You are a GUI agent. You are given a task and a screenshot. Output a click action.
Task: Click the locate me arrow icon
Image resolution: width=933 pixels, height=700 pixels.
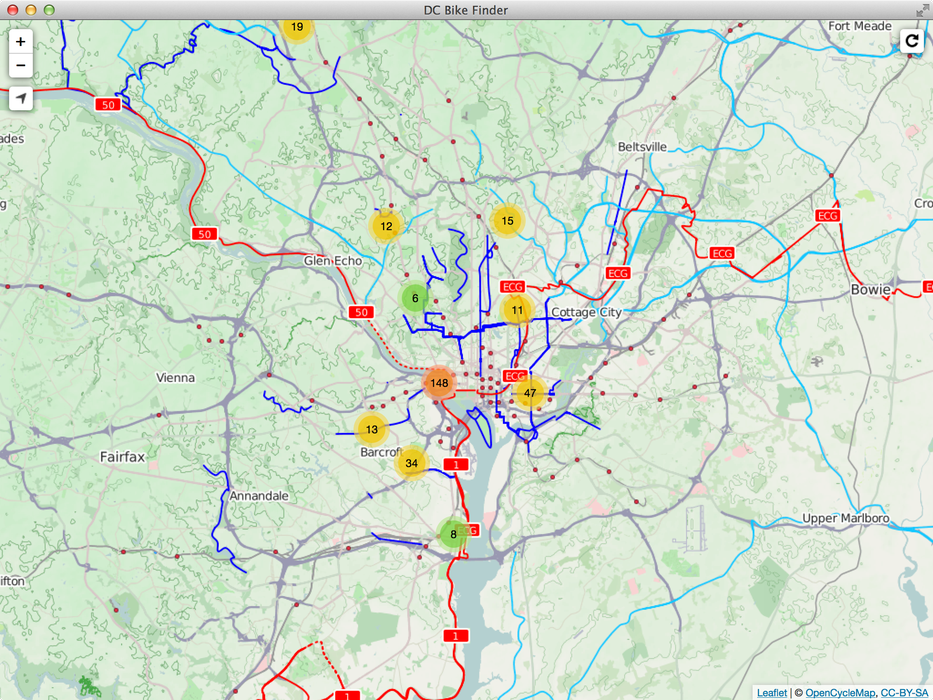point(21,99)
